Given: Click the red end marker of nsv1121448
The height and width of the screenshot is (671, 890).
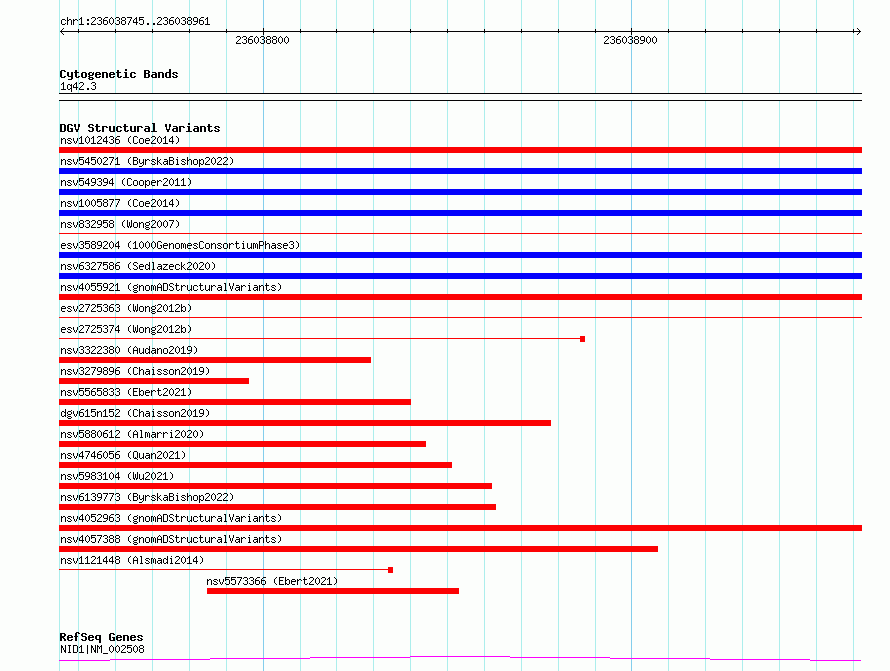Looking at the screenshot, I should coord(391,570).
